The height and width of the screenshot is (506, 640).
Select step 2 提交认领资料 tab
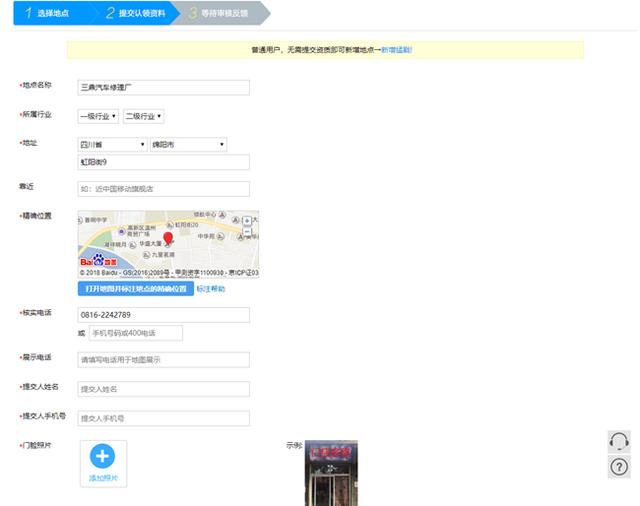137,13
